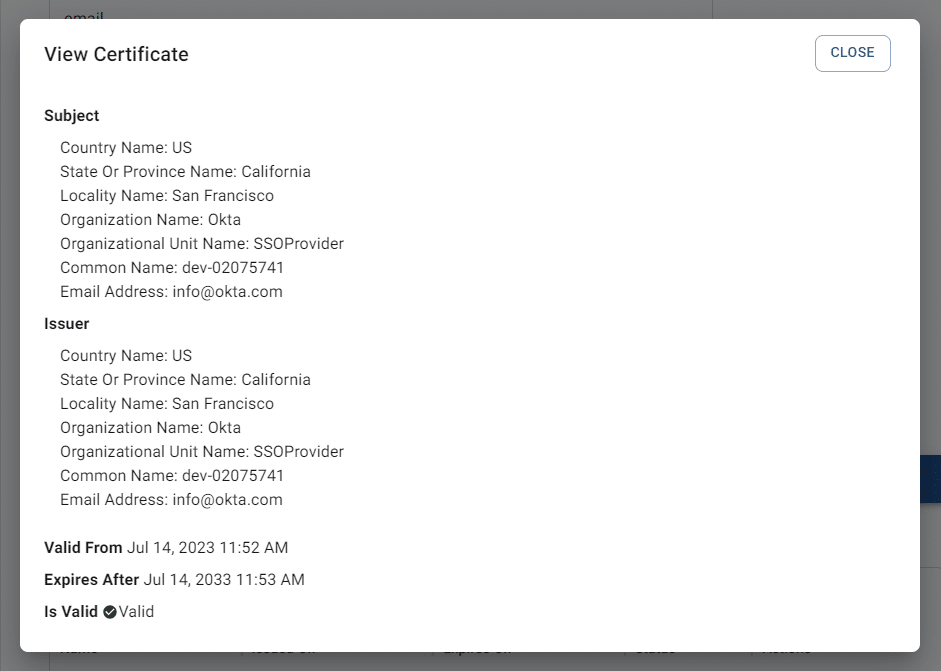Click the blue button at the right edge
This screenshot has width=941, height=671.
[931, 478]
